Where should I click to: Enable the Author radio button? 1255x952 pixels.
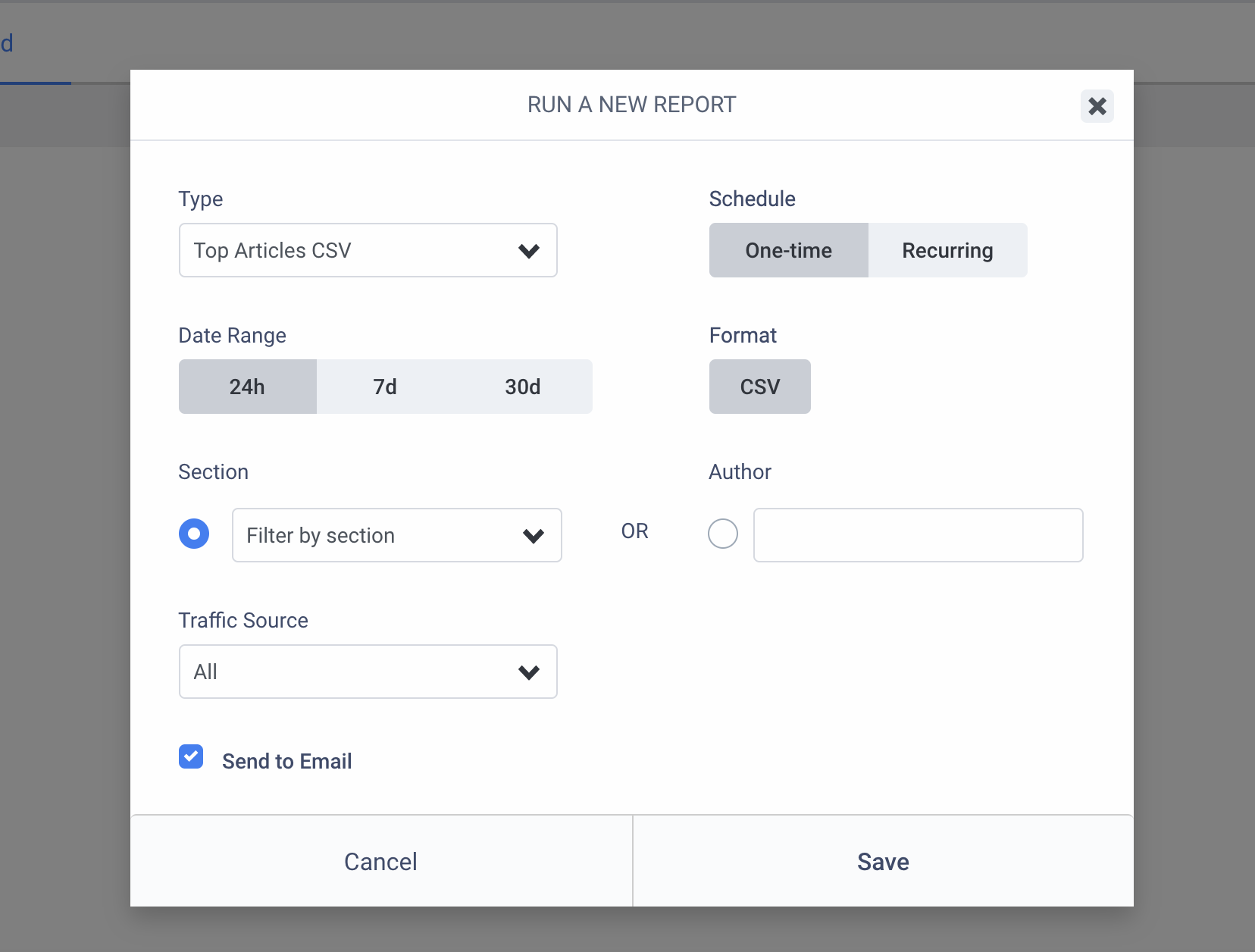723,534
